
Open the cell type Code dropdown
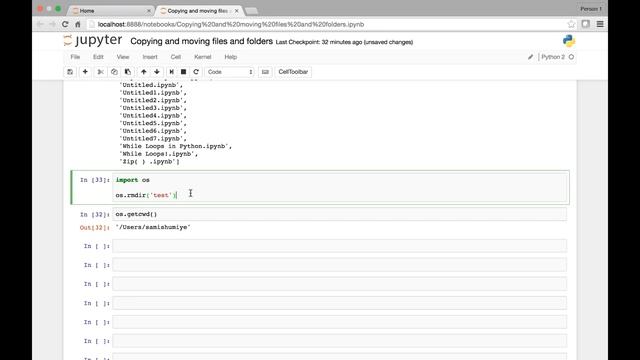point(229,72)
